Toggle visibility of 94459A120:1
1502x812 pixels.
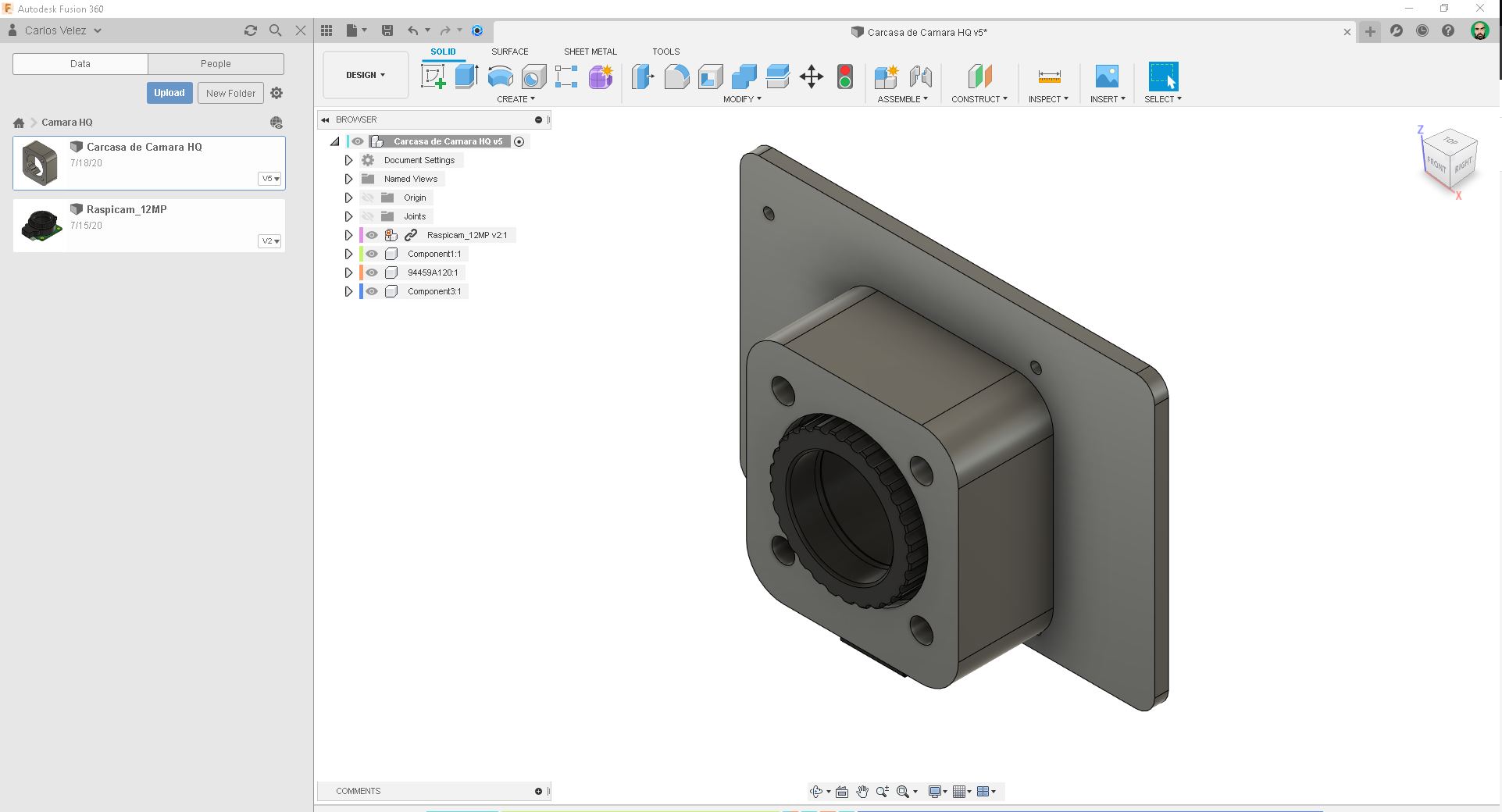coord(371,272)
